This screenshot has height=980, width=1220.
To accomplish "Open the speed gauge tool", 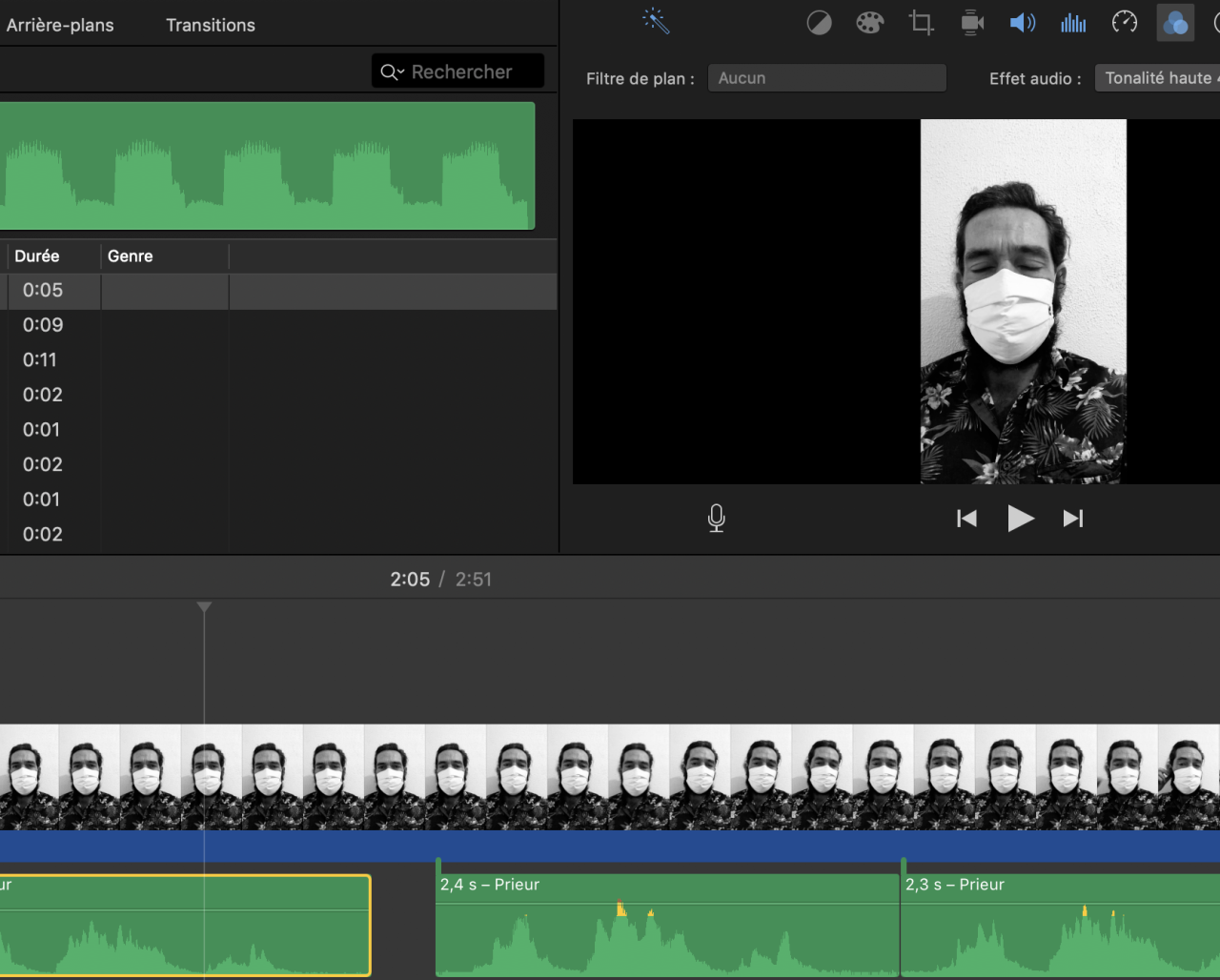I will pyautogui.click(x=1125, y=23).
